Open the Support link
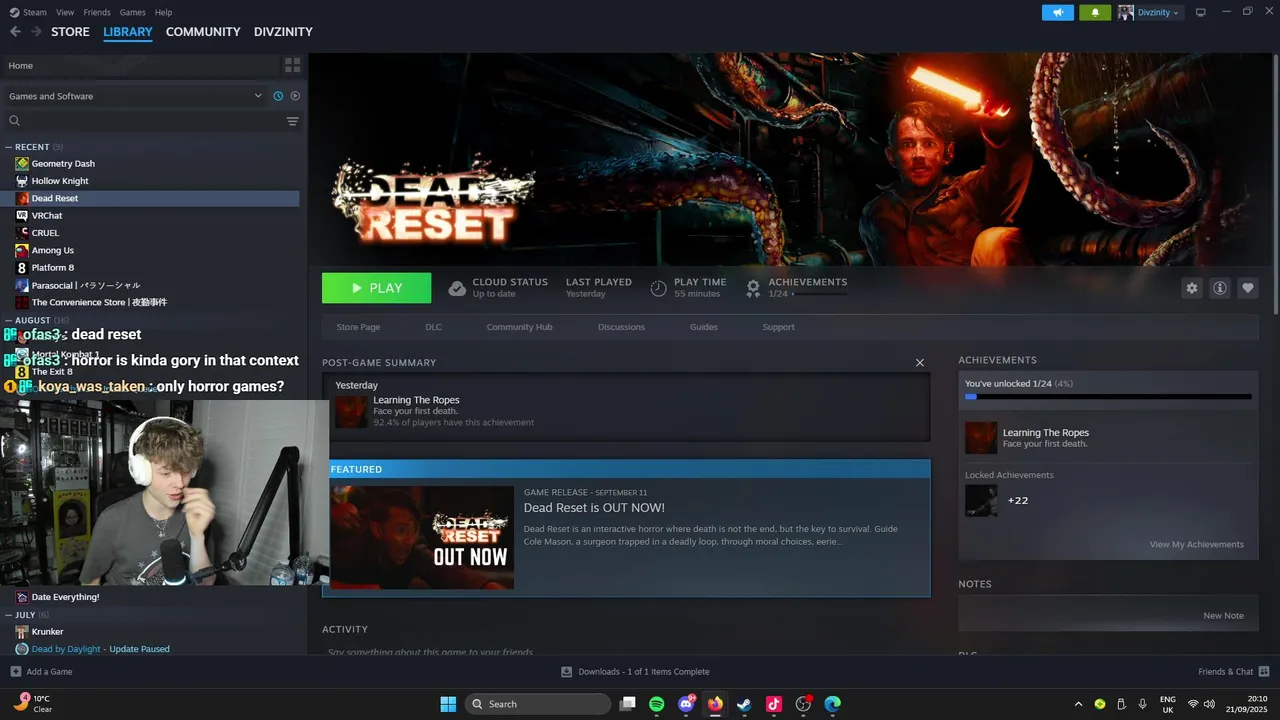This screenshot has width=1280, height=720. (778, 327)
